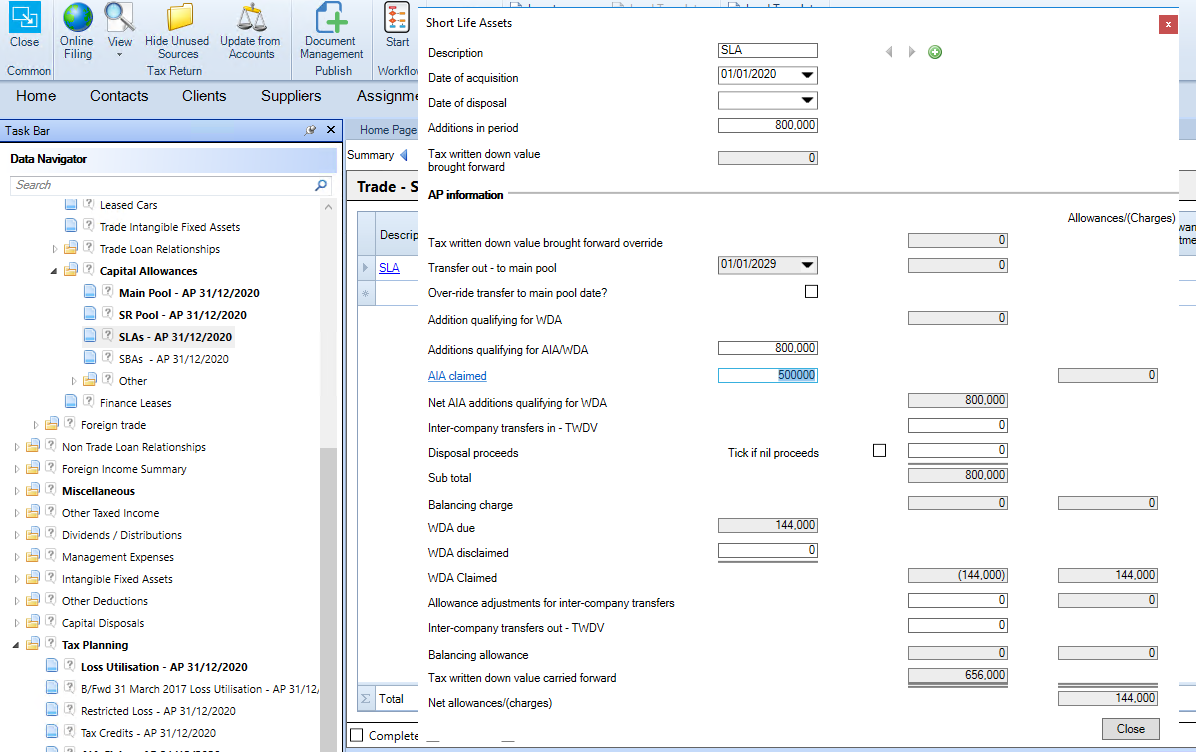Open the Suppliers tab
This screenshot has height=753, width=1196.
(291, 96)
